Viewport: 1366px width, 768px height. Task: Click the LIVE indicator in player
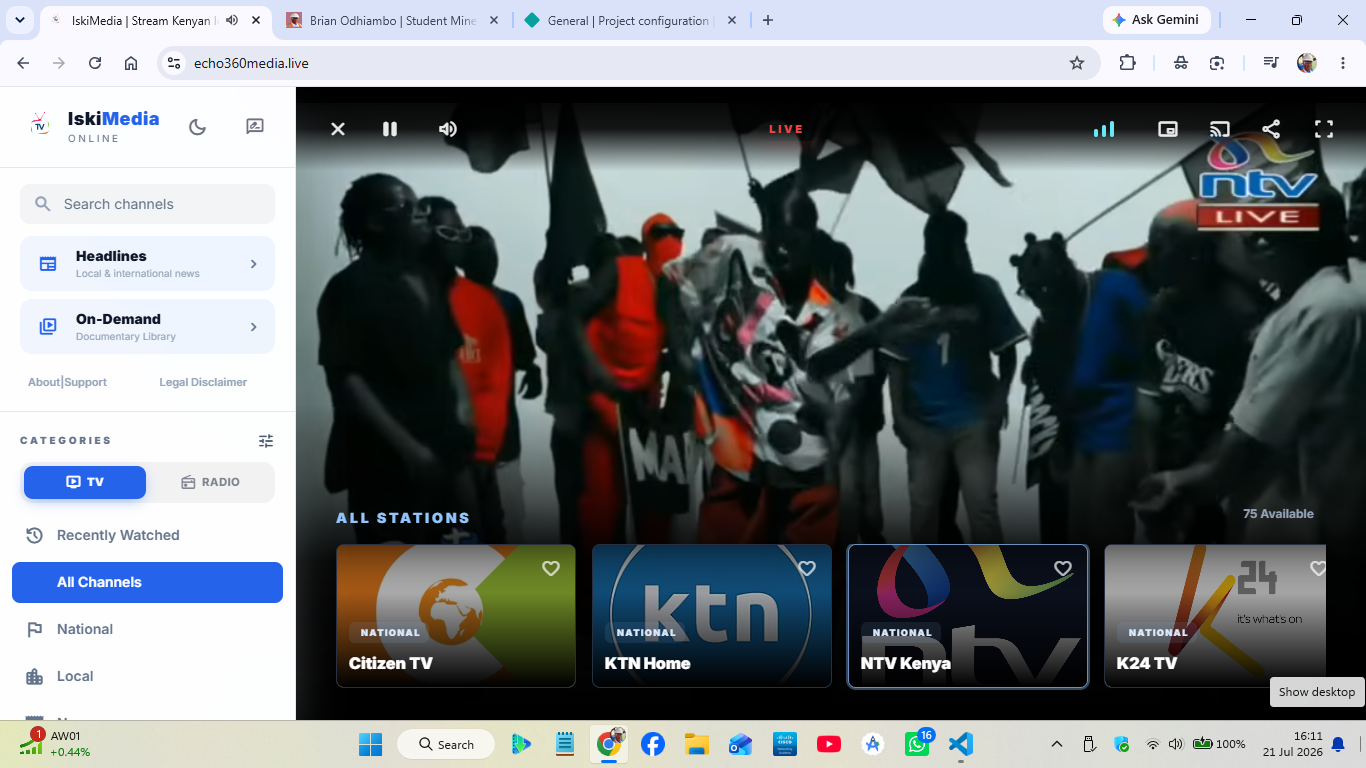point(786,129)
